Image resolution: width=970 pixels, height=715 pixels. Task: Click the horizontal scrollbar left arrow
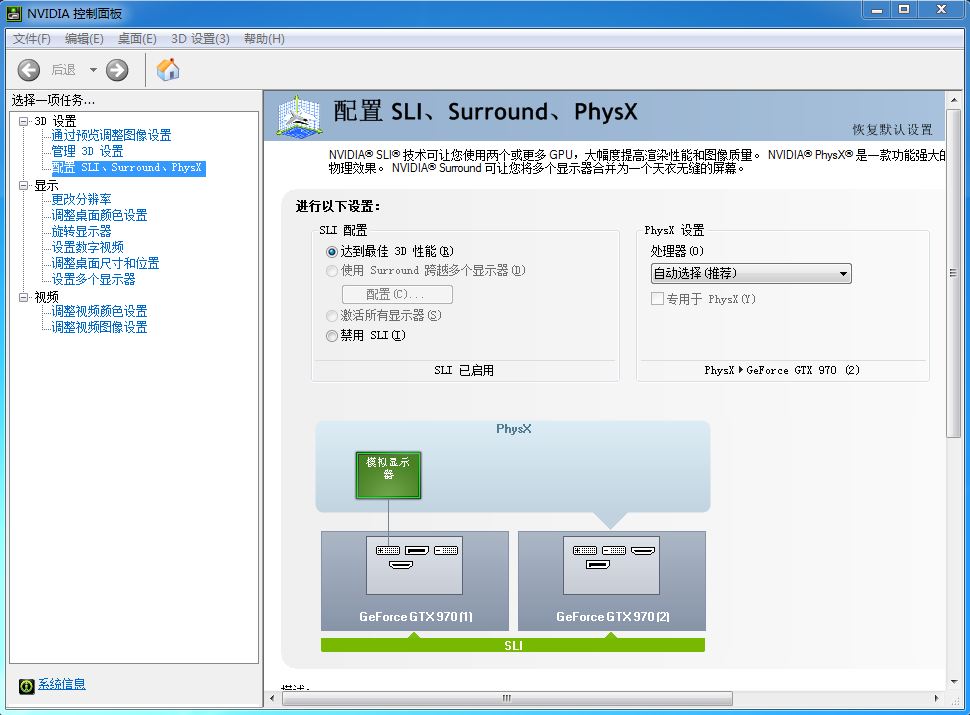273,698
